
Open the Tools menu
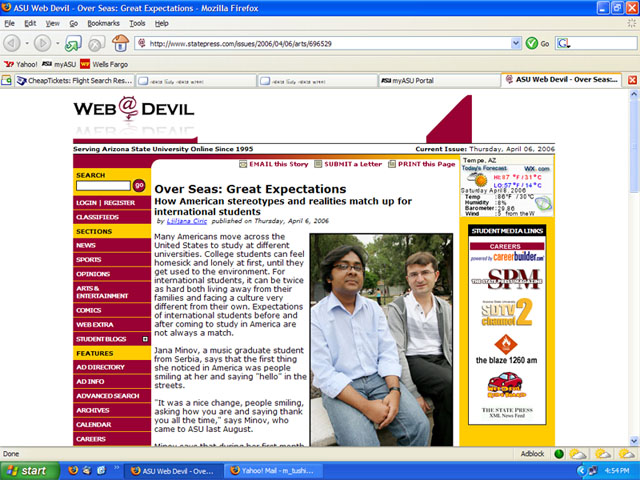137,23
